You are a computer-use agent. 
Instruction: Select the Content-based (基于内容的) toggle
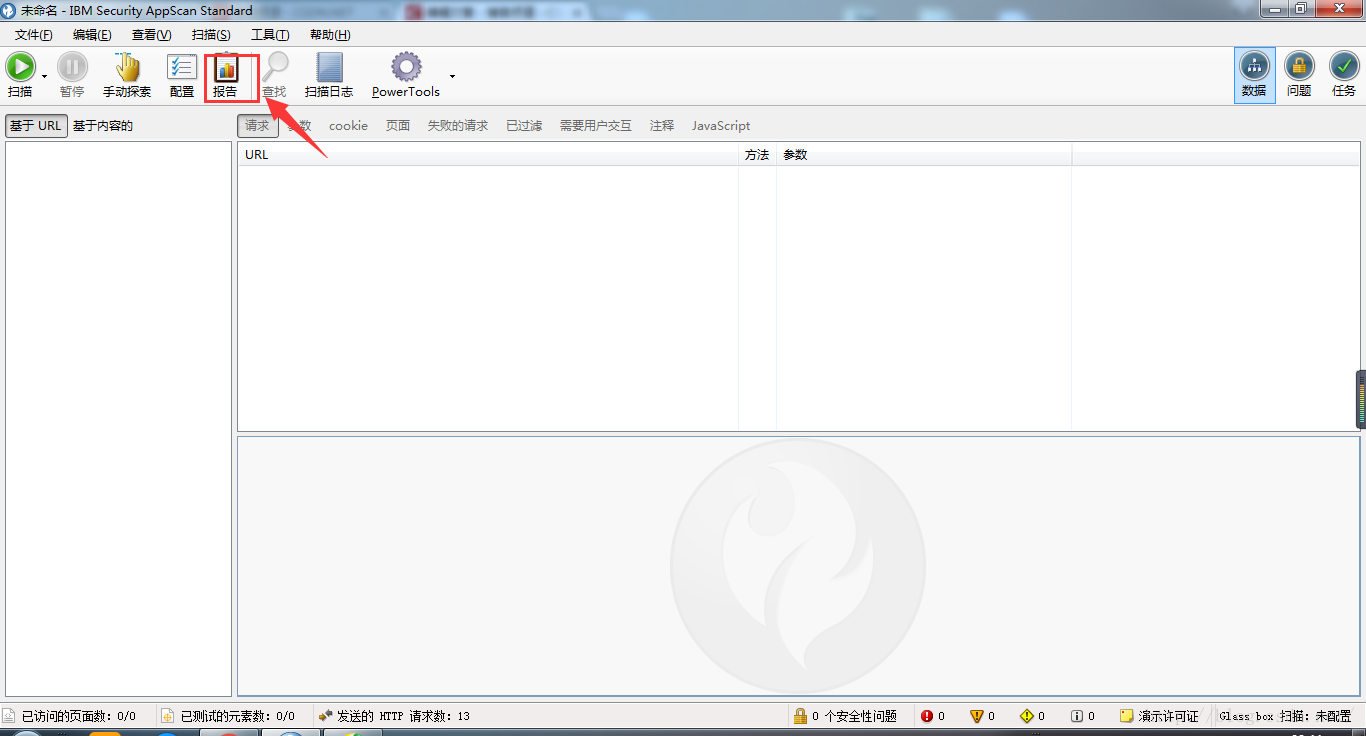click(x=103, y=126)
